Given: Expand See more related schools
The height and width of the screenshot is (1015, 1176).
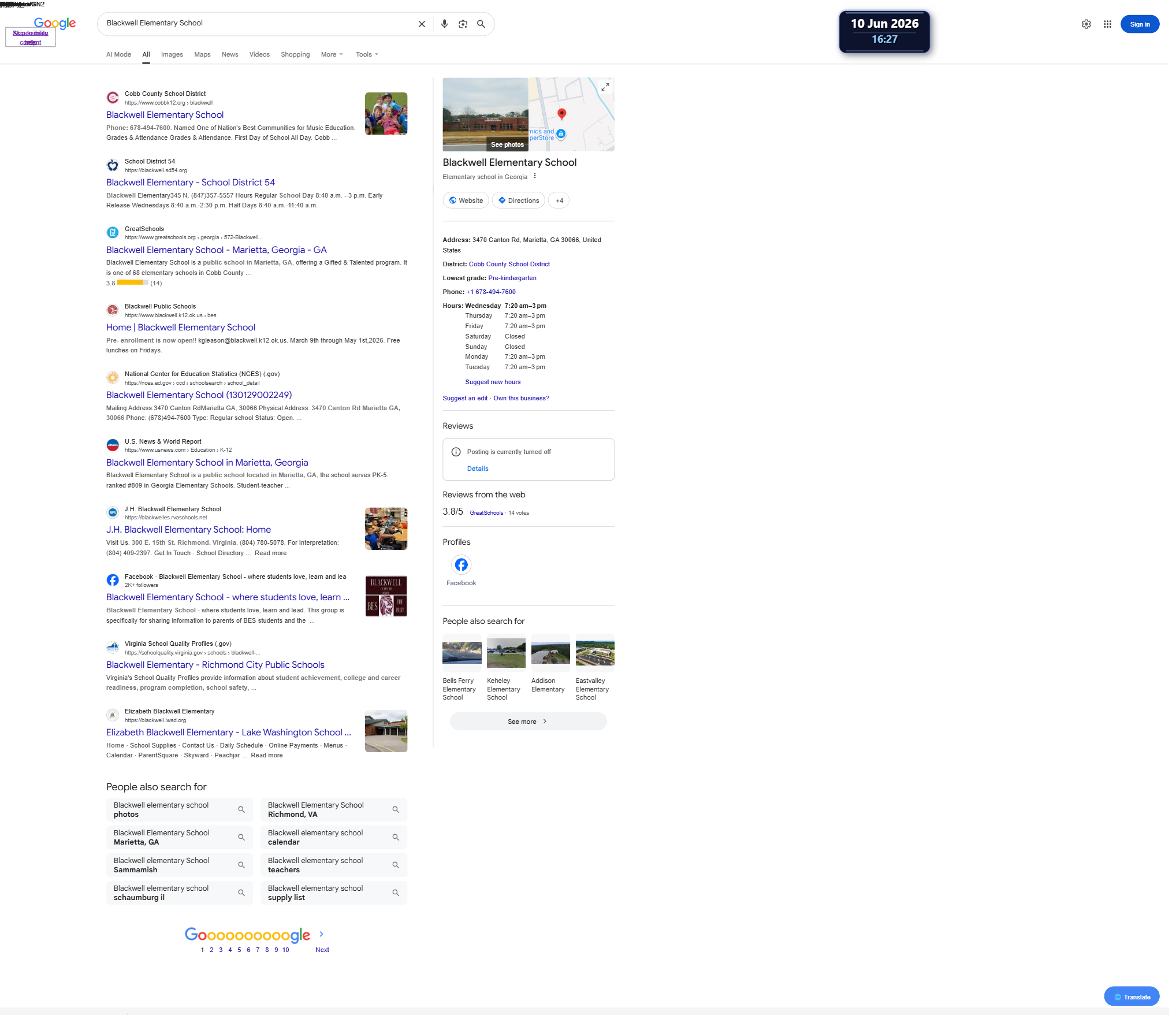Looking at the screenshot, I should (x=528, y=722).
